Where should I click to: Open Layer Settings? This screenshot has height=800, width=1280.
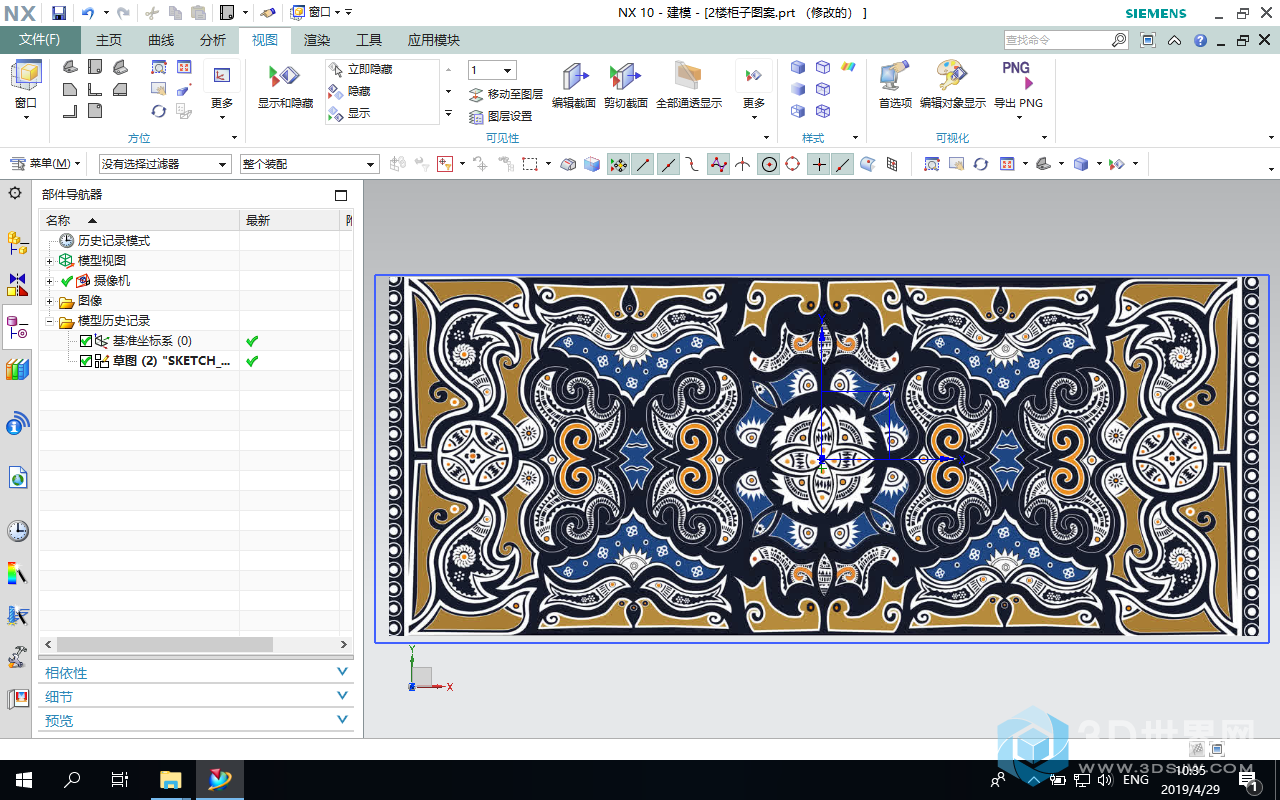[501, 116]
